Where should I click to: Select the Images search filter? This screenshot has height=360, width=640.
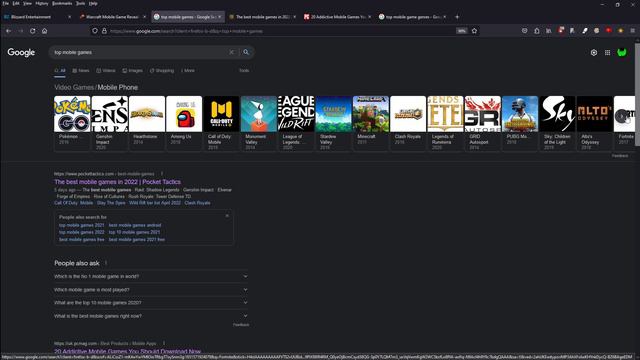[132, 71]
